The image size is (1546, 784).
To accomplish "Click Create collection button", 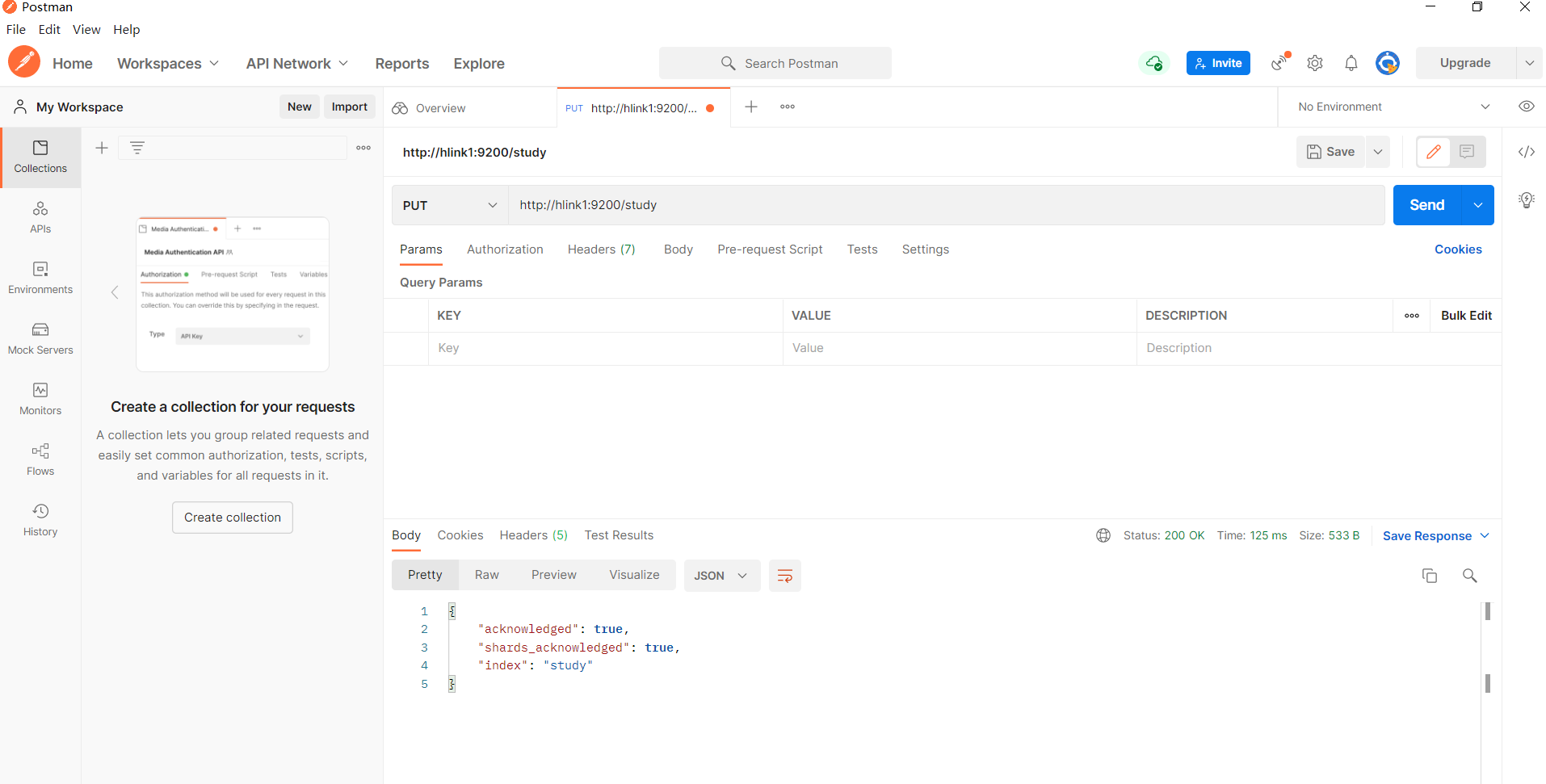I will (x=232, y=517).
